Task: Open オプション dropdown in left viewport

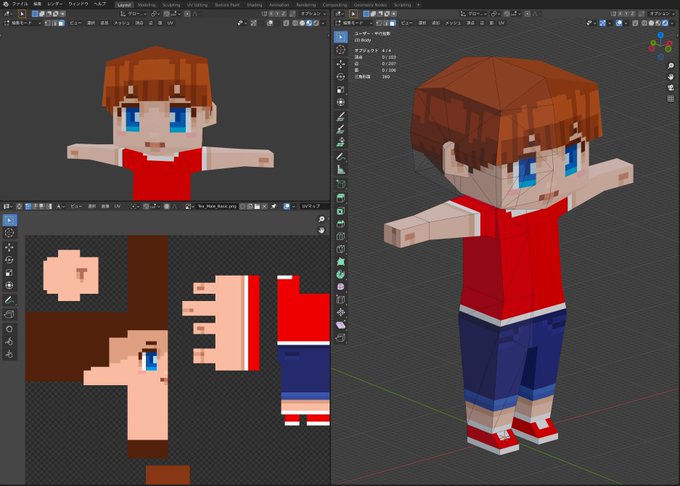Action: click(313, 14)
